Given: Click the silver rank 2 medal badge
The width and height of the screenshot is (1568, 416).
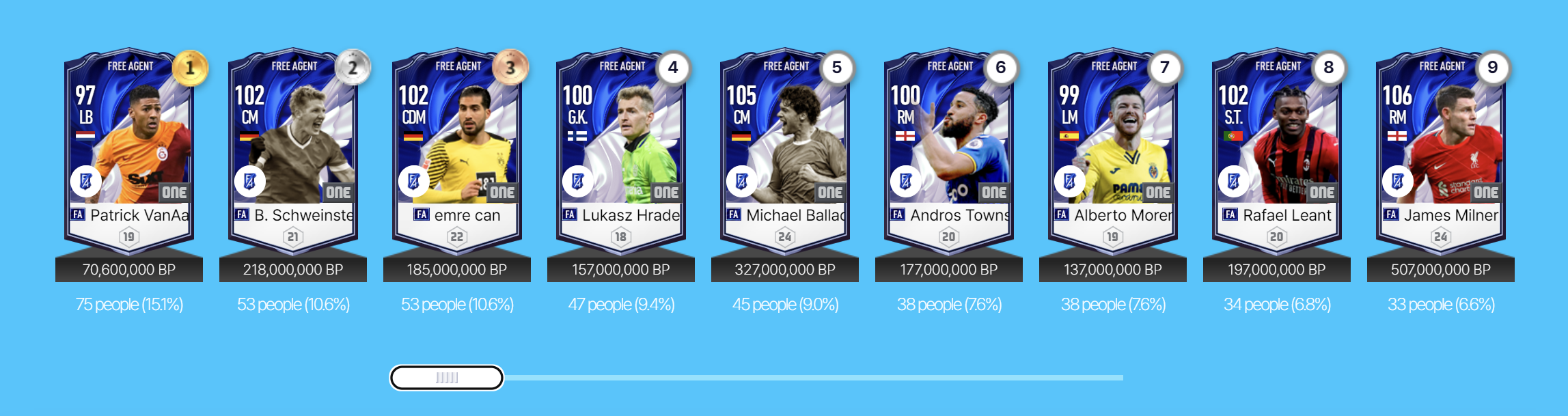Looking at the screenshot, I should [353, 68].
